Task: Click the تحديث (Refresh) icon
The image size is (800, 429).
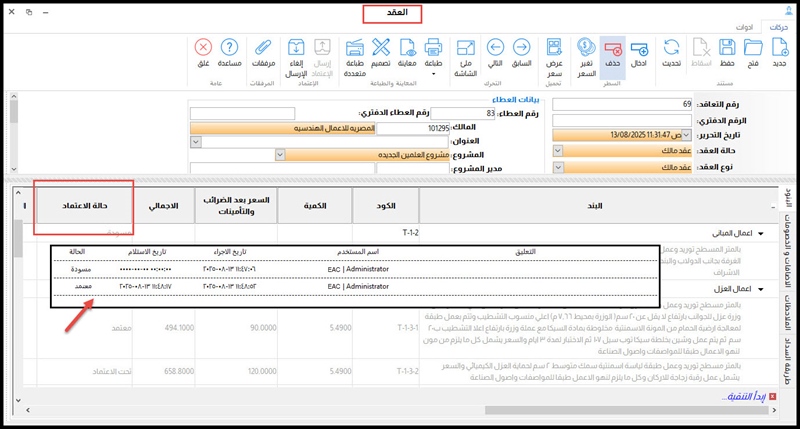Action: coord(671,47)
